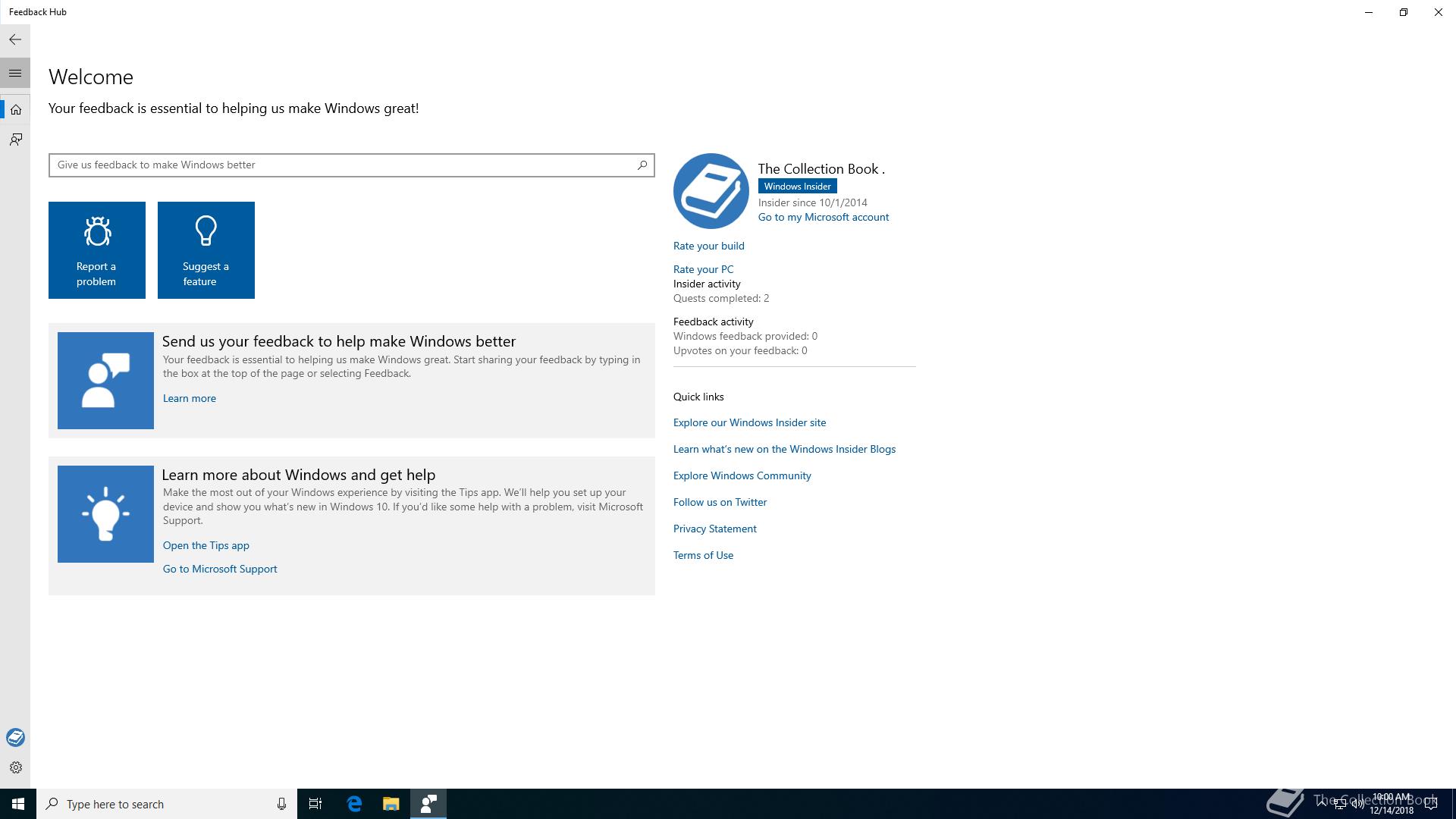Click the Collection Book profile avatar
Viewport: 1456px width, 819px height.
point(711,191)
